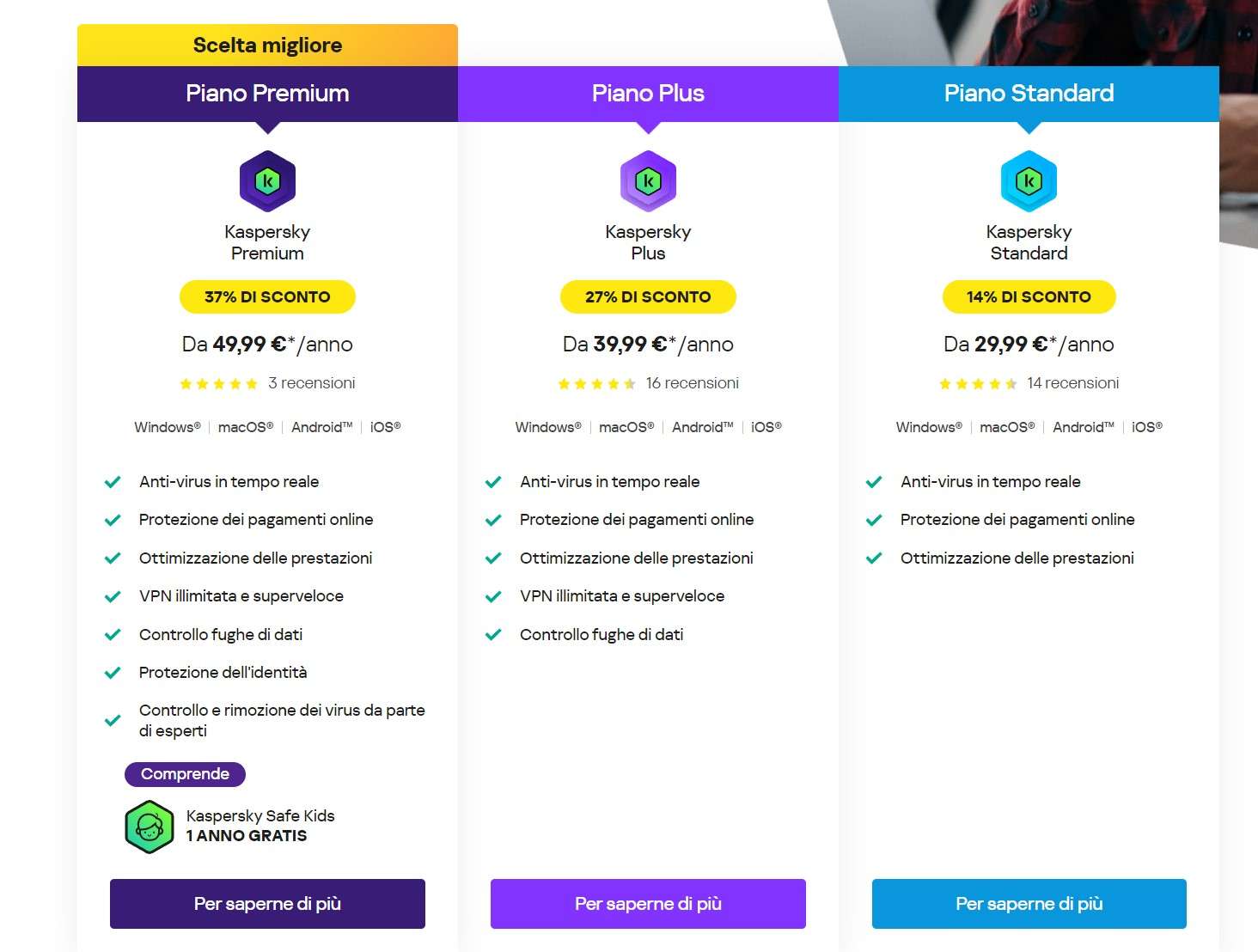
Task: Select the Piano Plus header tab
Action: coord(648,94)
